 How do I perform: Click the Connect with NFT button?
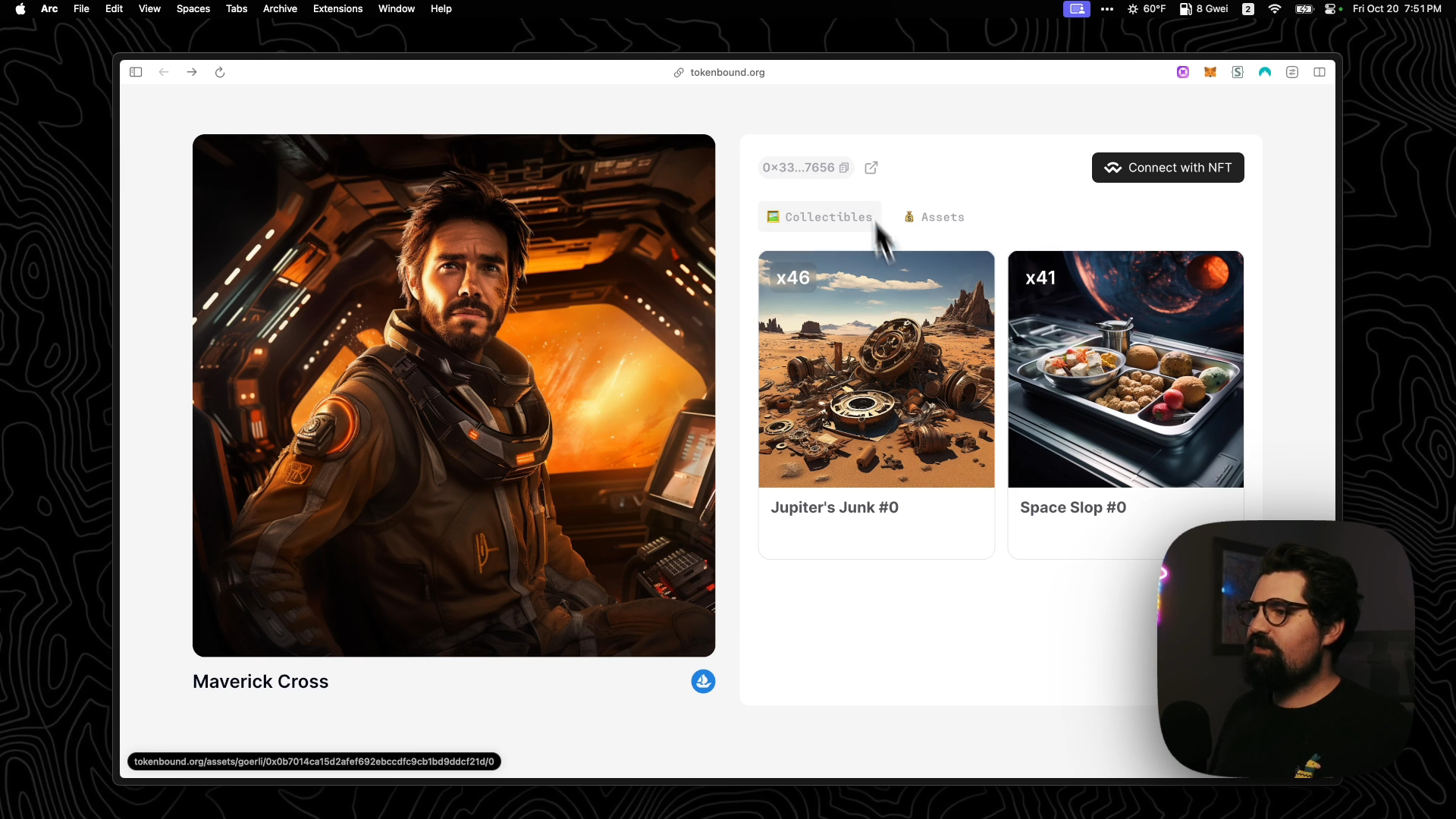pyautogui.click(x=1167, y=167)
